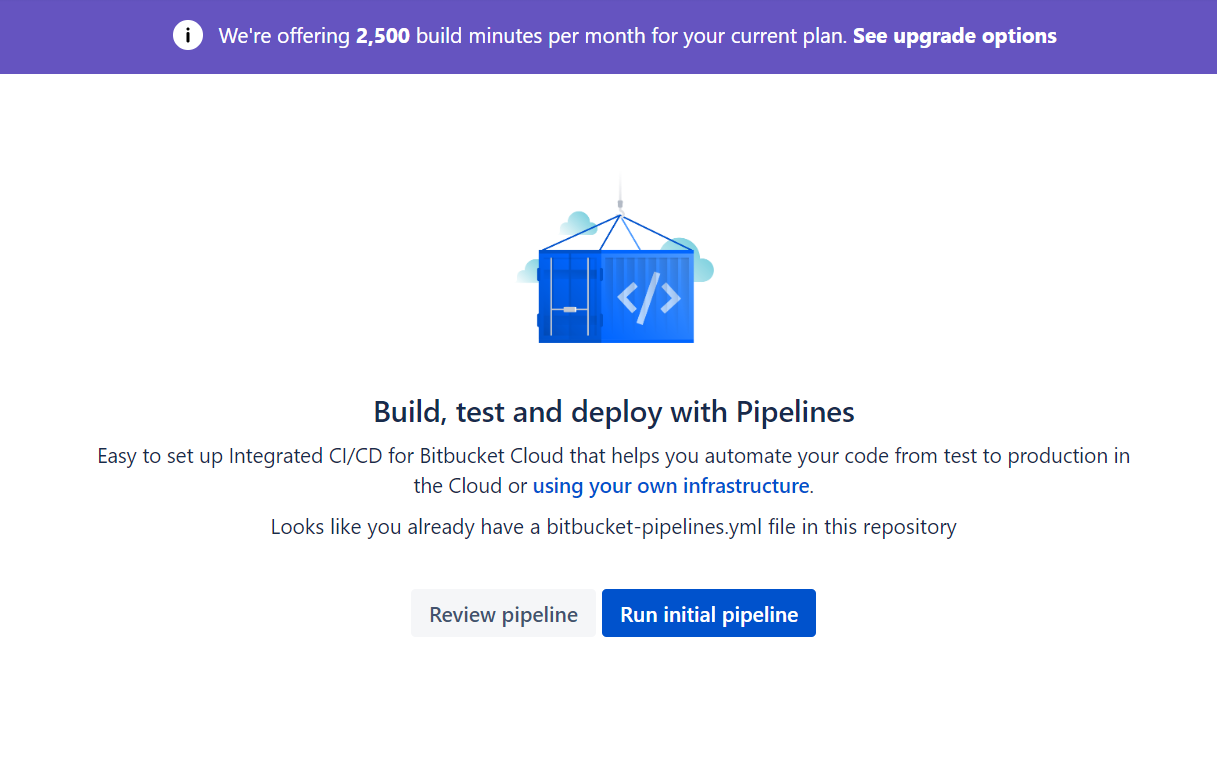This screenshot has height=759, width=1217.
Task: Click the code brackets symbol on container
Action: pos(649,297)
